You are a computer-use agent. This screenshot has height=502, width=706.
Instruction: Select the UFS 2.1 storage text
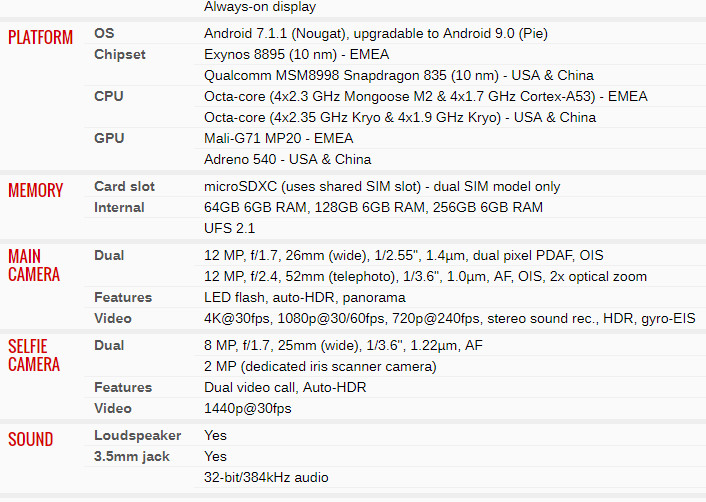pyautogui.click(x=229, y=228)
